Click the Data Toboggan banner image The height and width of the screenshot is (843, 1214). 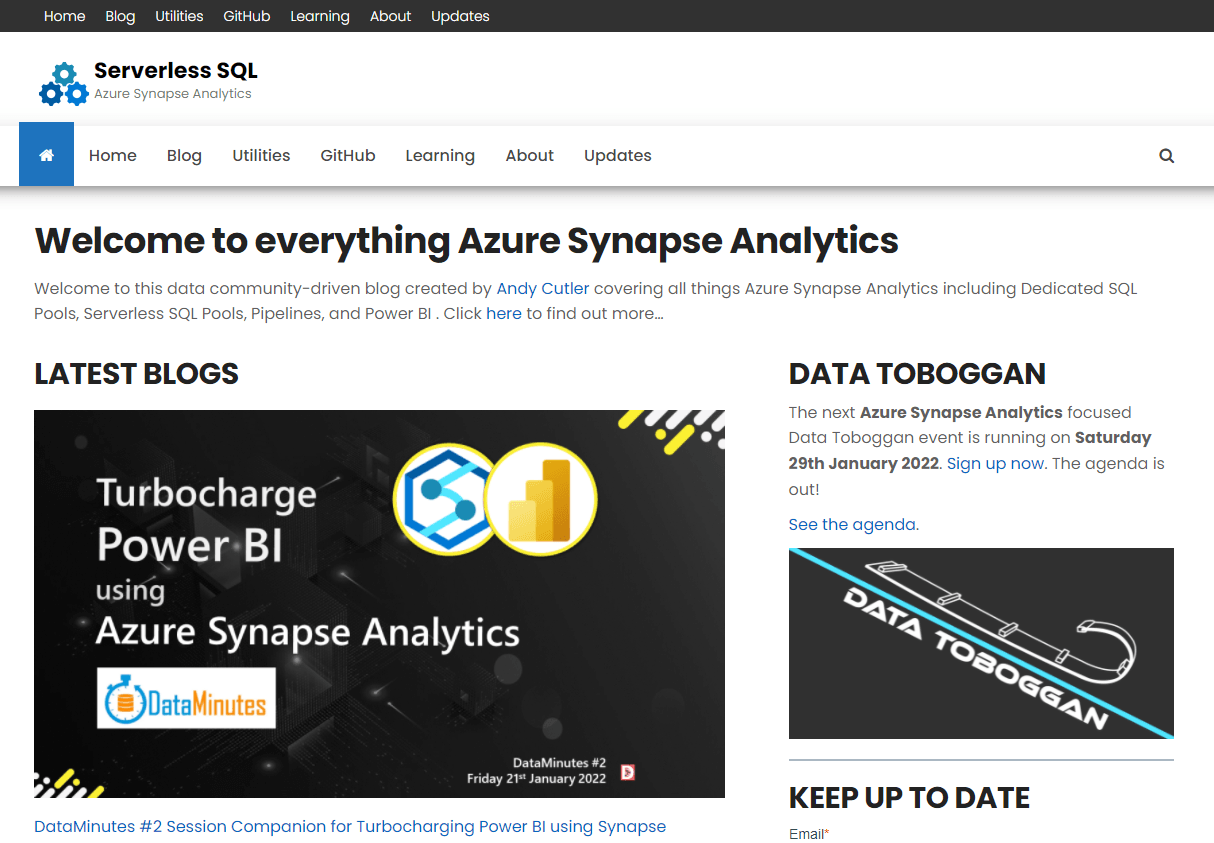point(980,643)
